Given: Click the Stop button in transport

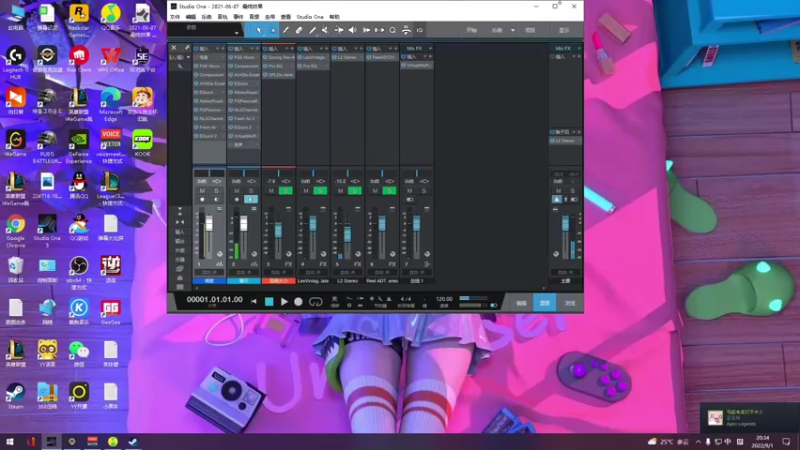Looking at the screenshot, I should (269, 302).
